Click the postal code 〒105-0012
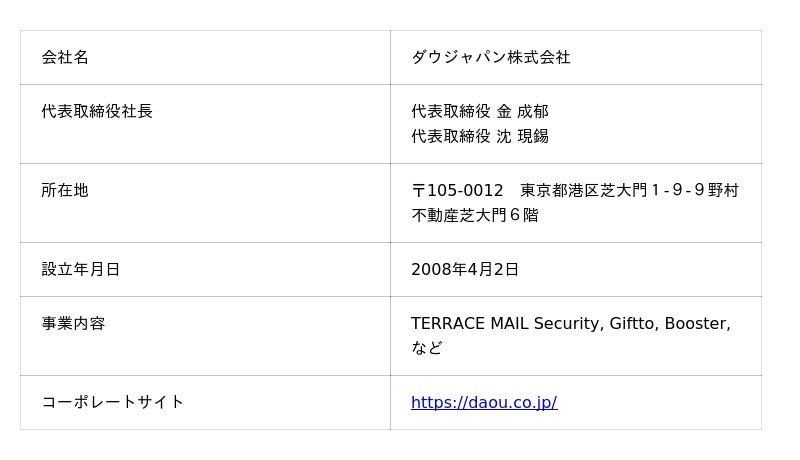The width and height of the screenshot is (800, 460). pos(457,191)
